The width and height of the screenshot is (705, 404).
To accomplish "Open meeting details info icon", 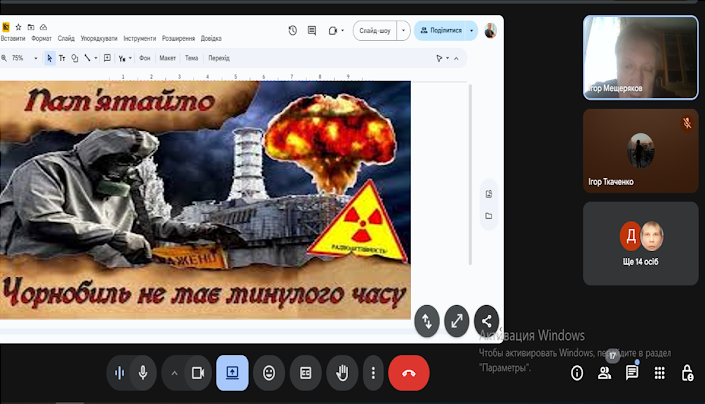I will pyautogui.click(x=577, y=373).
